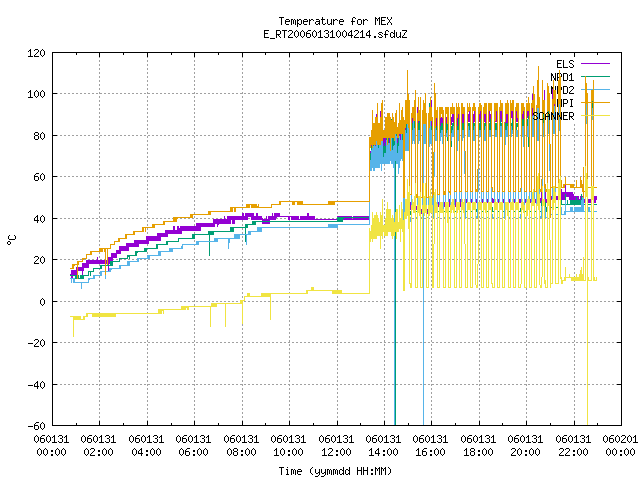
Task: Click the y-axis value 80
Action: (x=39, y=136)
